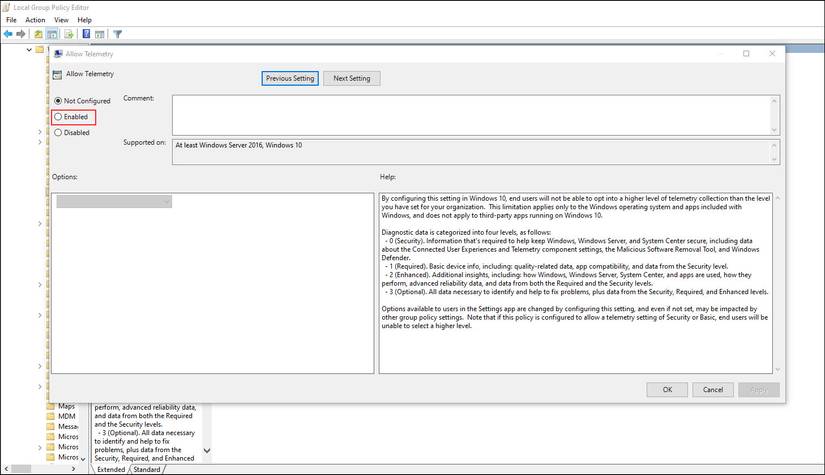
Task: Open the File menu
Action: click(11, 20)
